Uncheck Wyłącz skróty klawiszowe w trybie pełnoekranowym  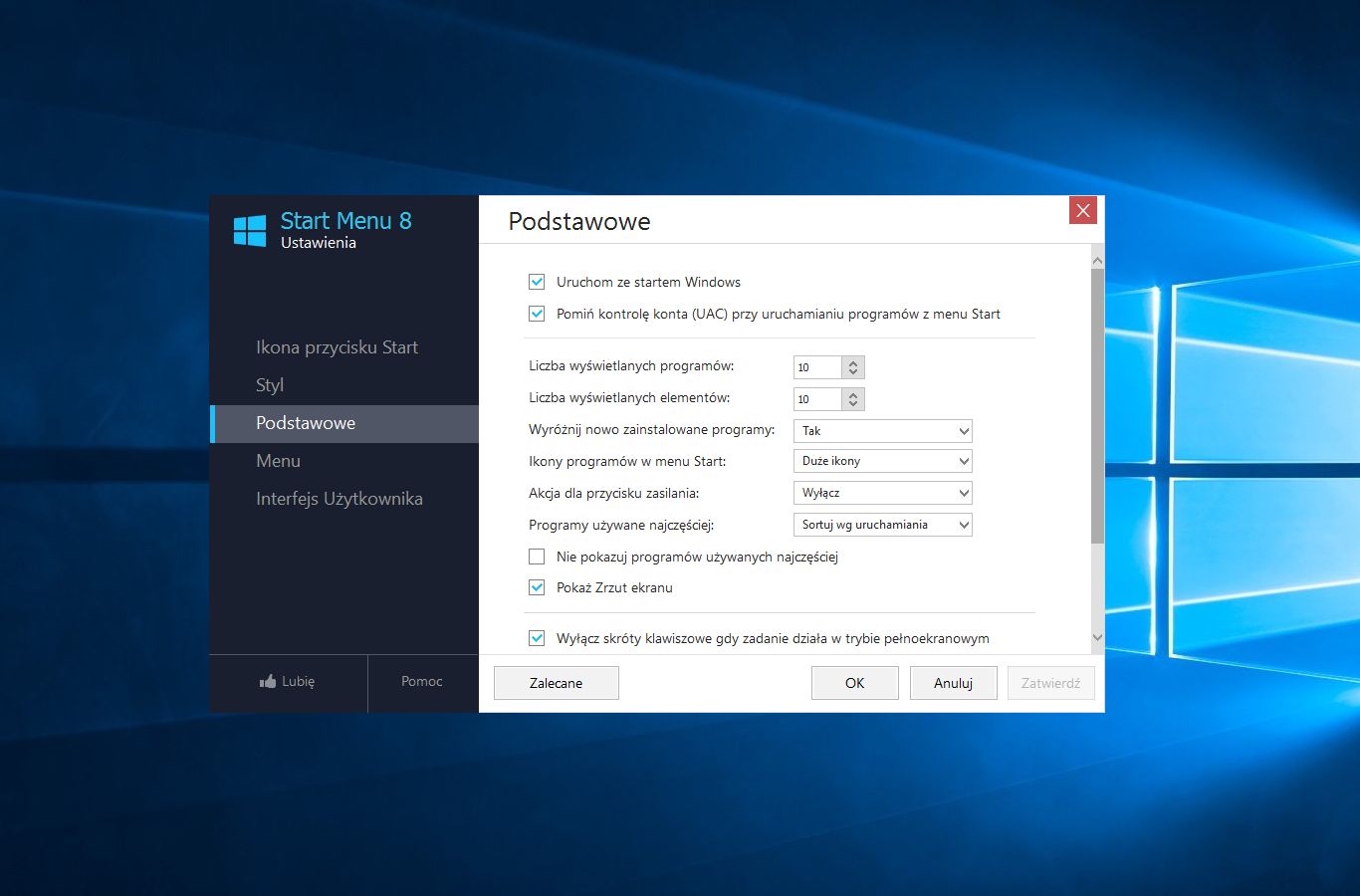(537, 638)
